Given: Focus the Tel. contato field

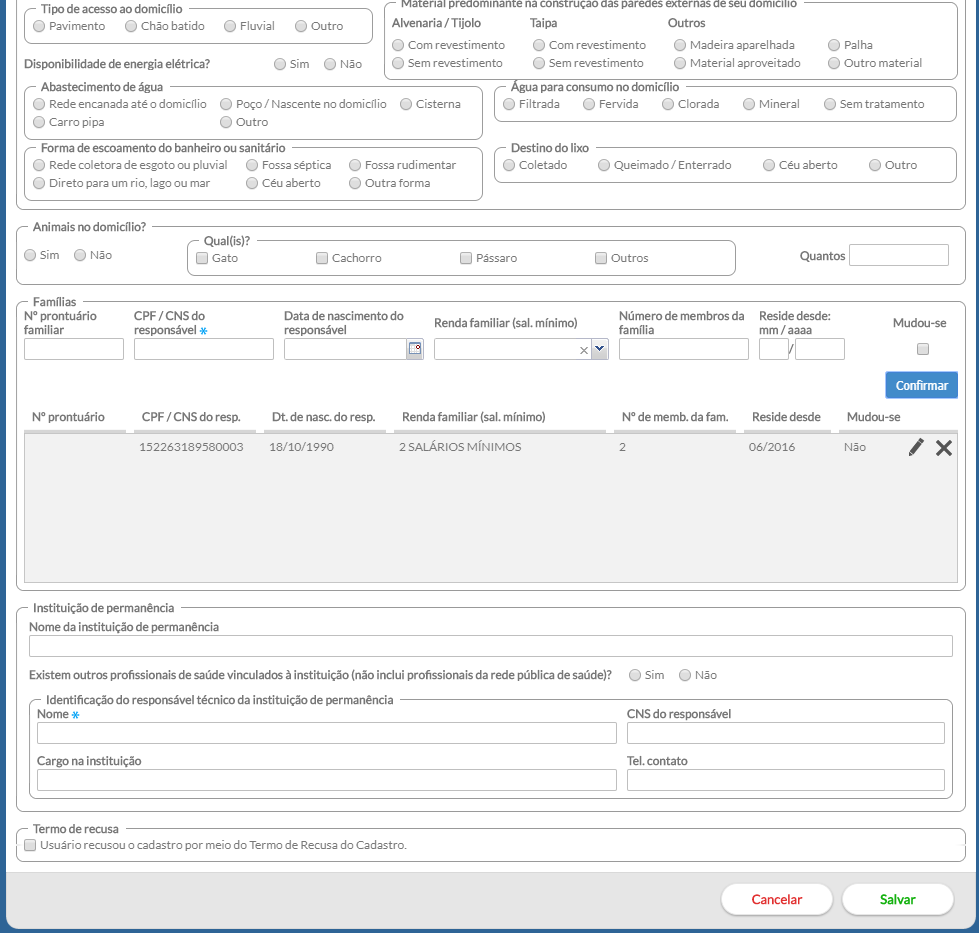Looking at the screenshot, I should tap(785, 780).
